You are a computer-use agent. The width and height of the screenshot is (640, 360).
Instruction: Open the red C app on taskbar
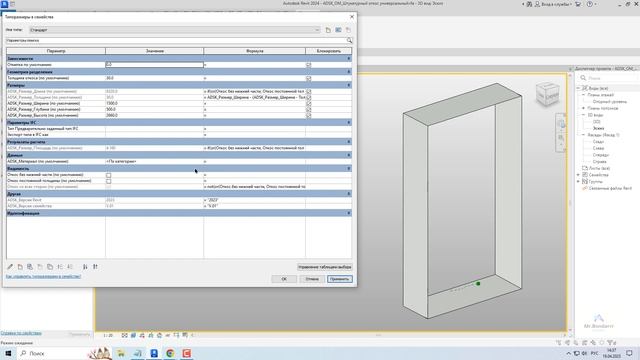(x=187, y=353)
